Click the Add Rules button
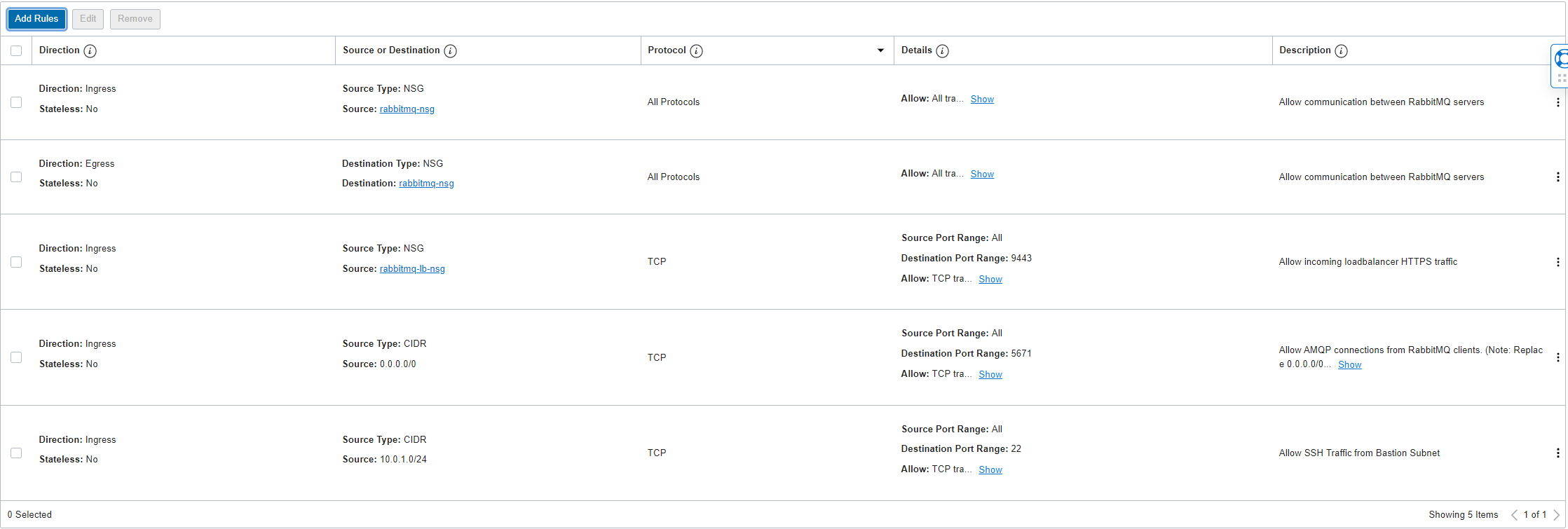Screen dimensions: 1568x529 36,19
